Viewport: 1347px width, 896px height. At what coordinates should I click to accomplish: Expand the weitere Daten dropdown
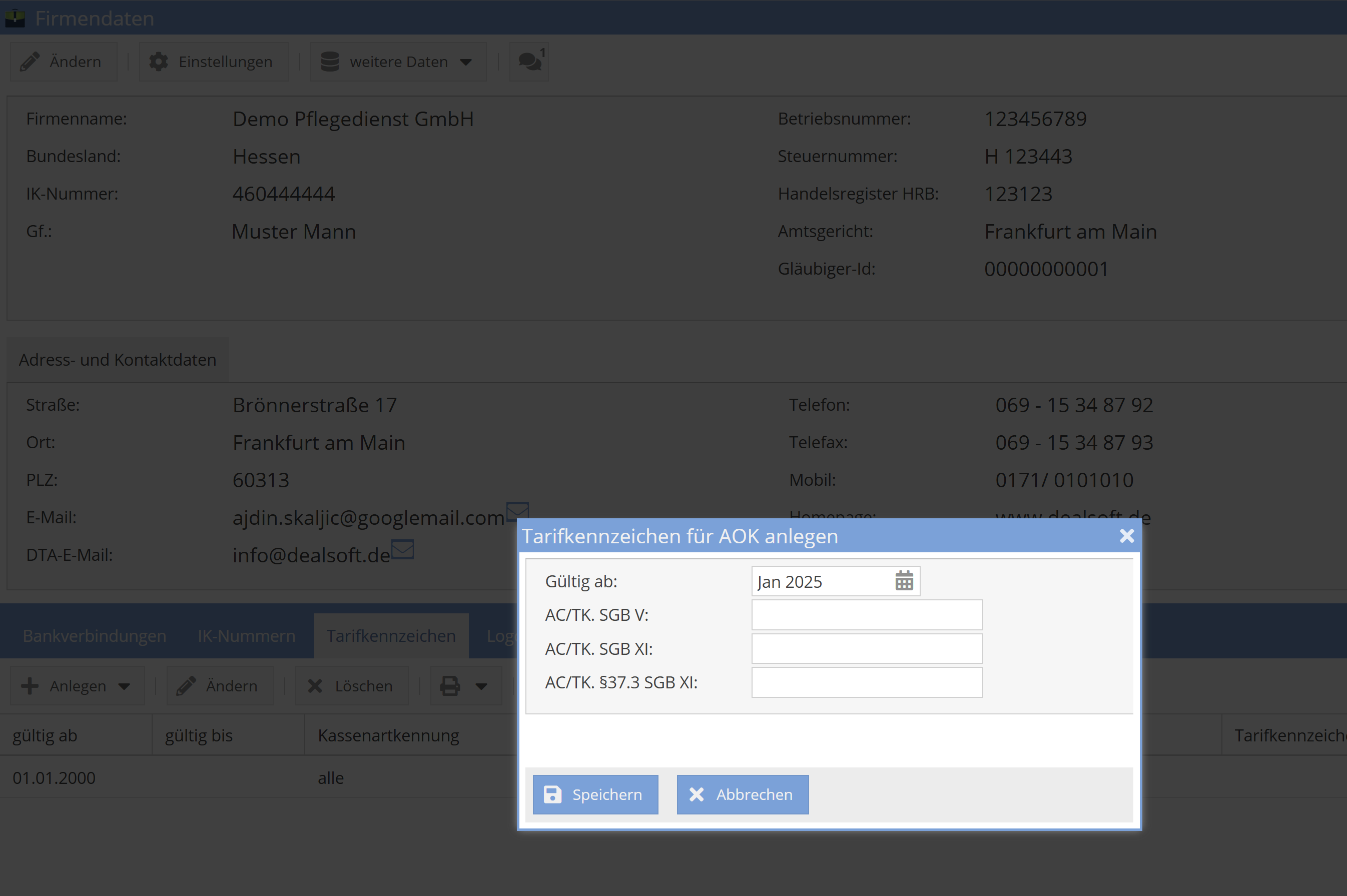[398, 62]
